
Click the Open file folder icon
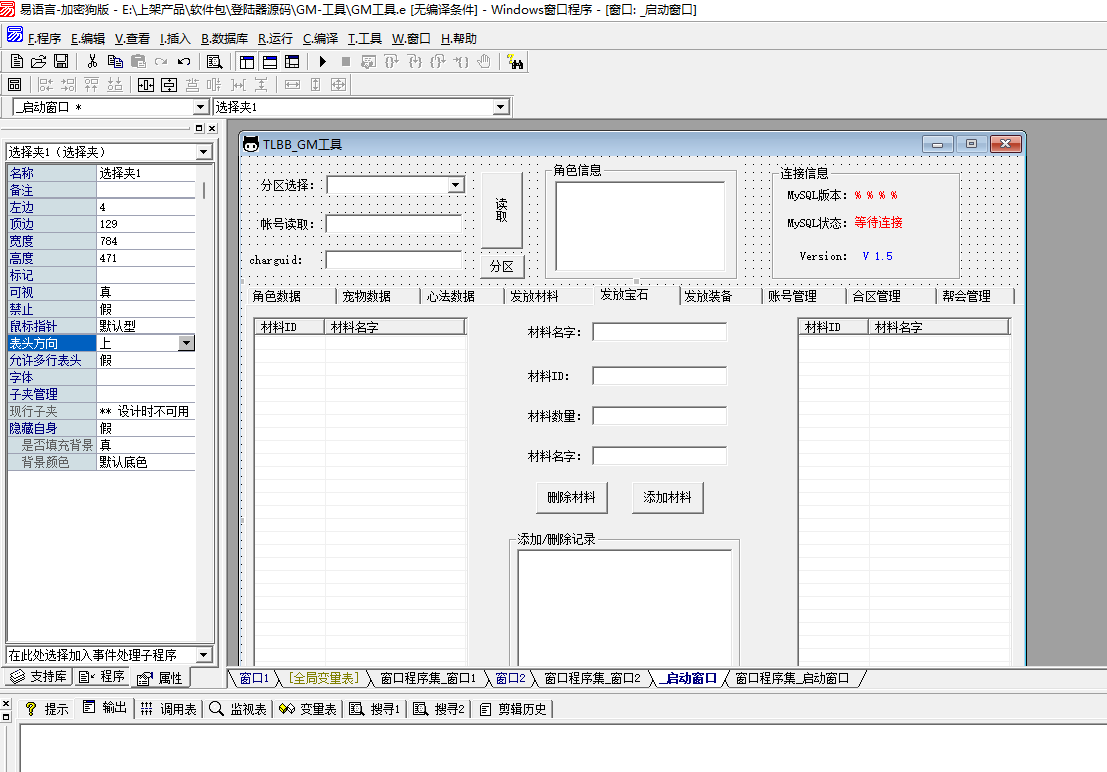(x=39, y=62)
